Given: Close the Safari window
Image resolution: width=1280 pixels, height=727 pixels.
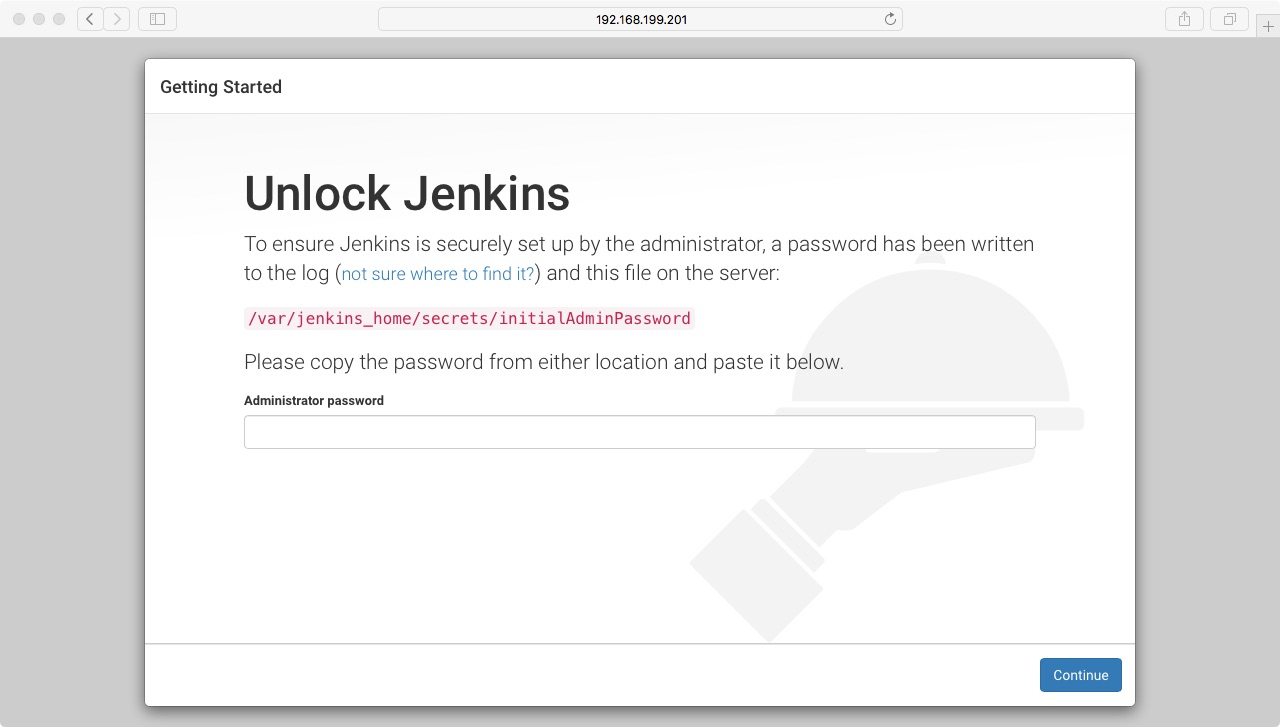Looking at the screenshot, I should tap(19, 19).
